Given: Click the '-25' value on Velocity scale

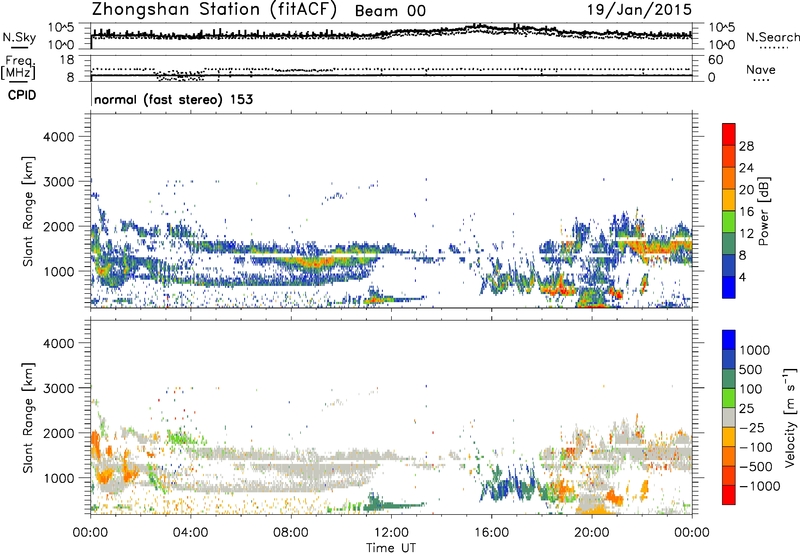Looking at the screenshot, I should [752, 427].
